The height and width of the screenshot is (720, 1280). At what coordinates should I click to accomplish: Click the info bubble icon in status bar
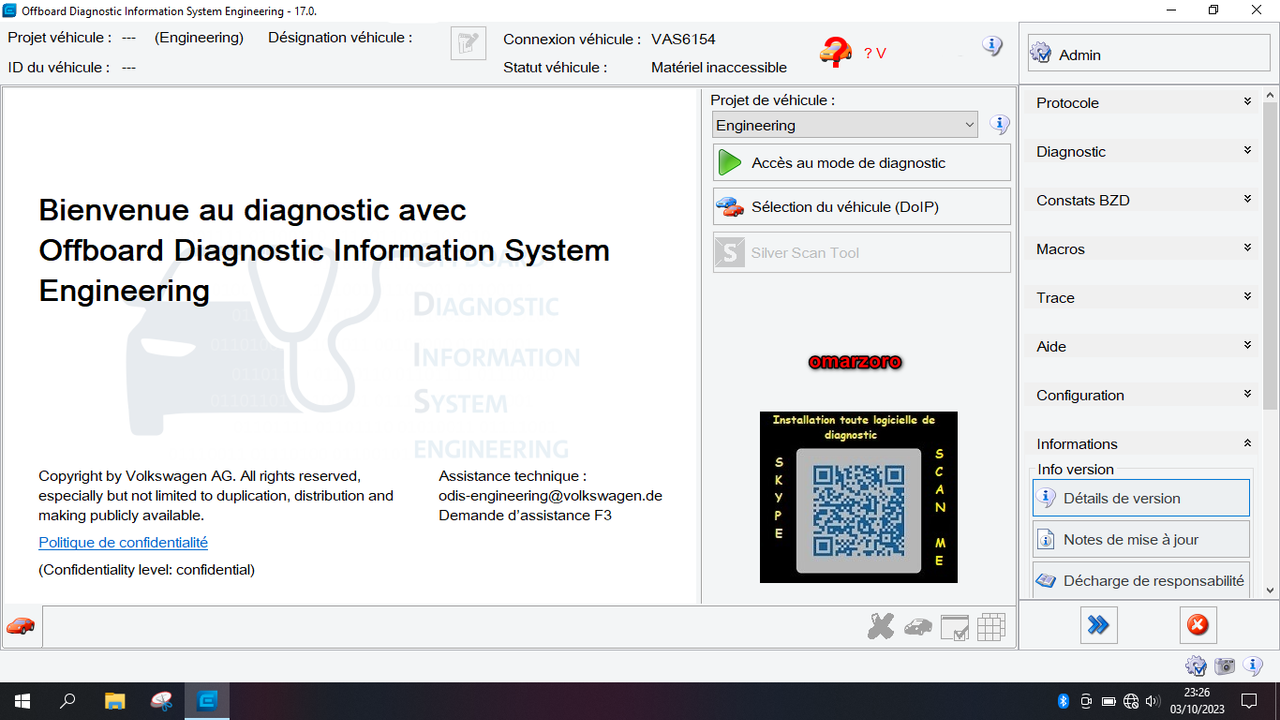[1253, 666]
